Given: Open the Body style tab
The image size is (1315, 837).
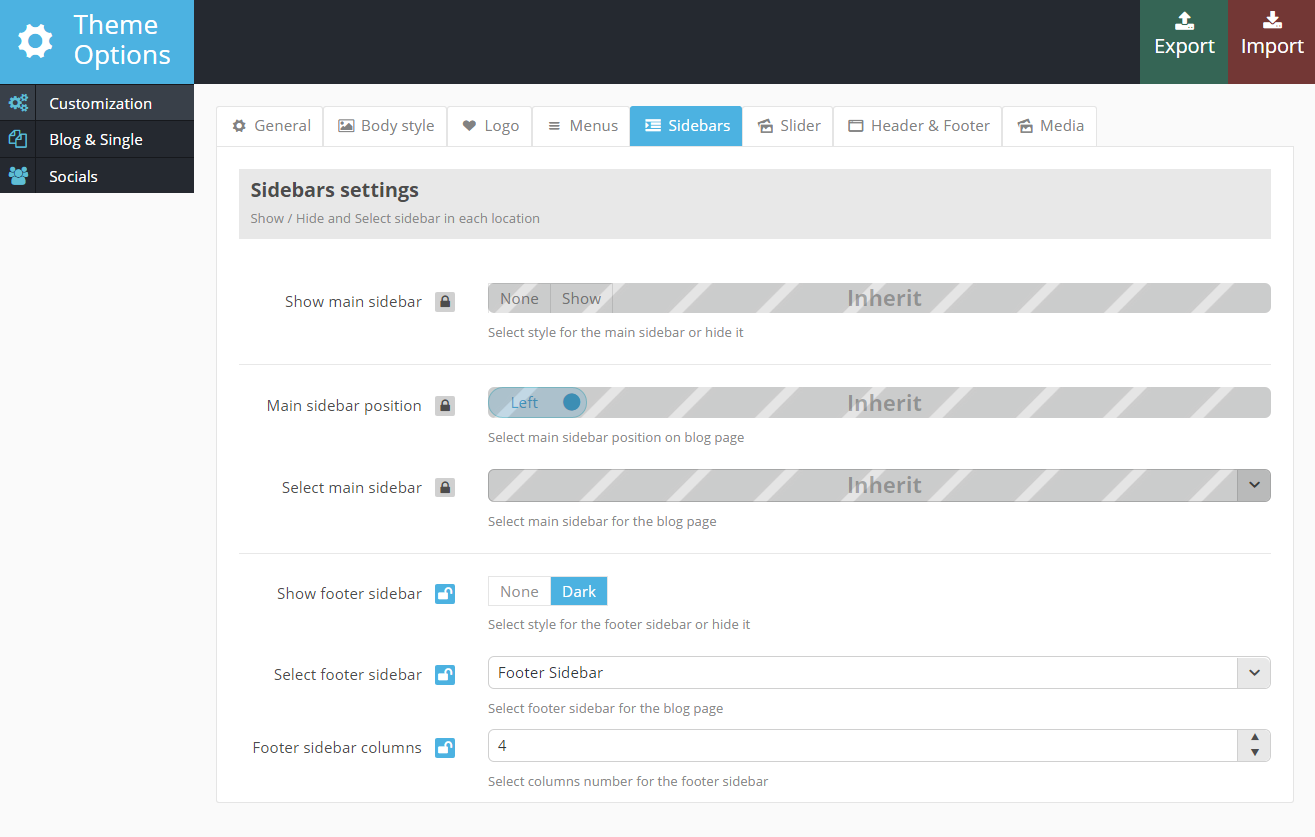Looking at the screenshot, I should [386, 126].
